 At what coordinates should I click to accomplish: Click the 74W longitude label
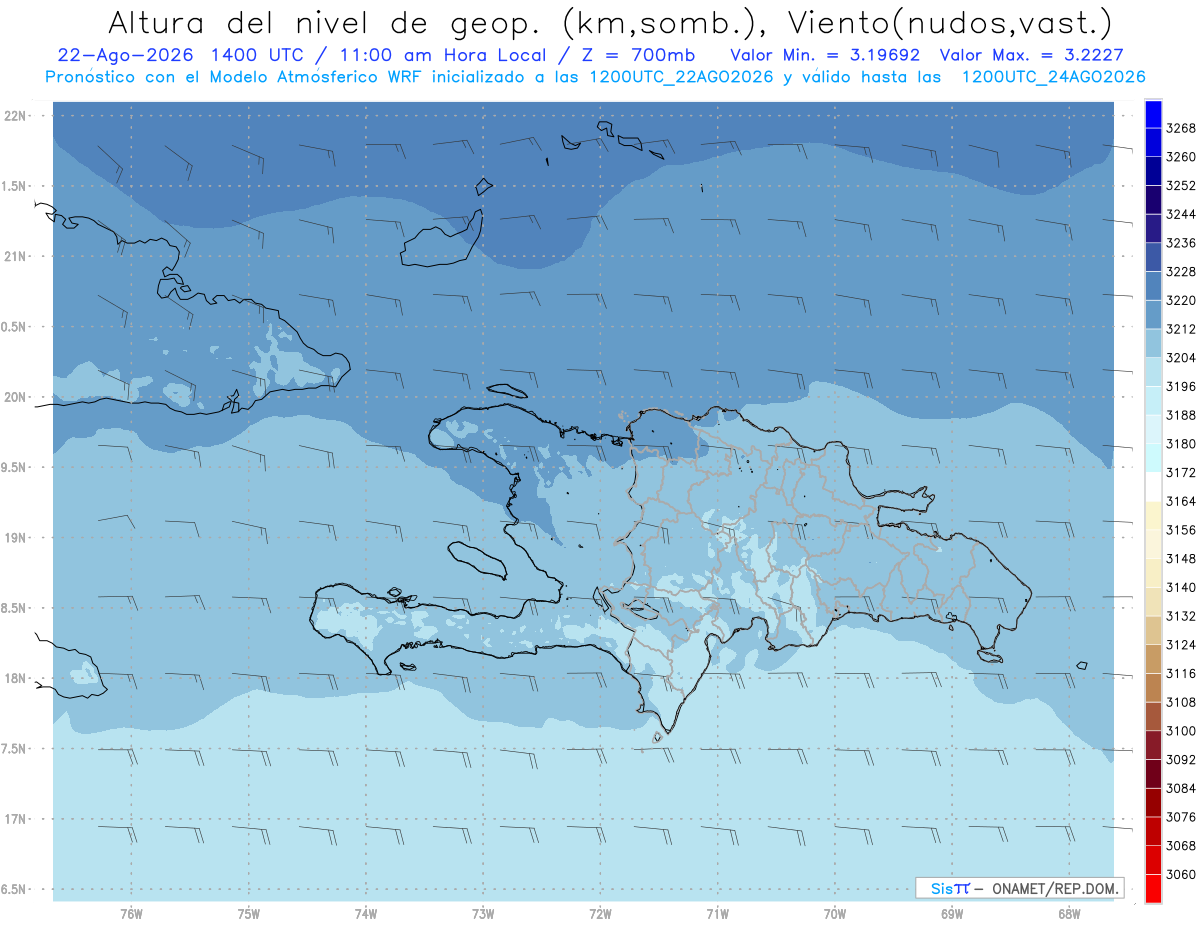366,914
